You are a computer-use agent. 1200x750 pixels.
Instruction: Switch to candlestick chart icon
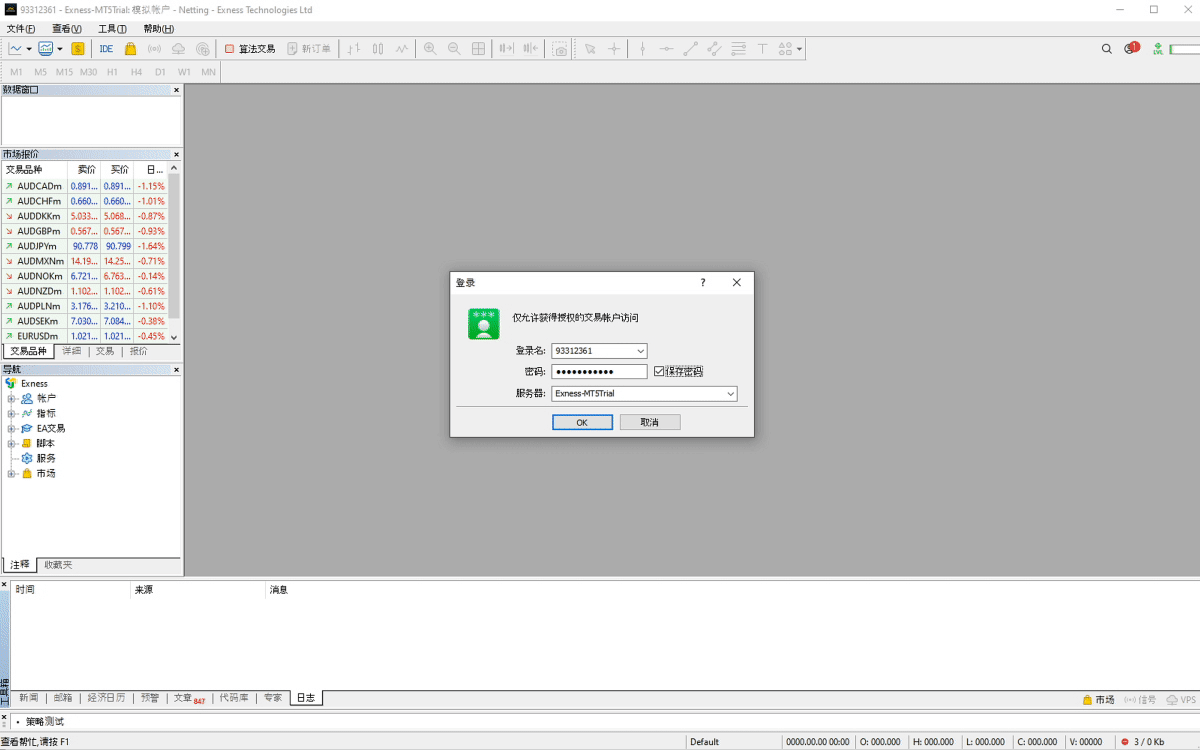[378, 48]
